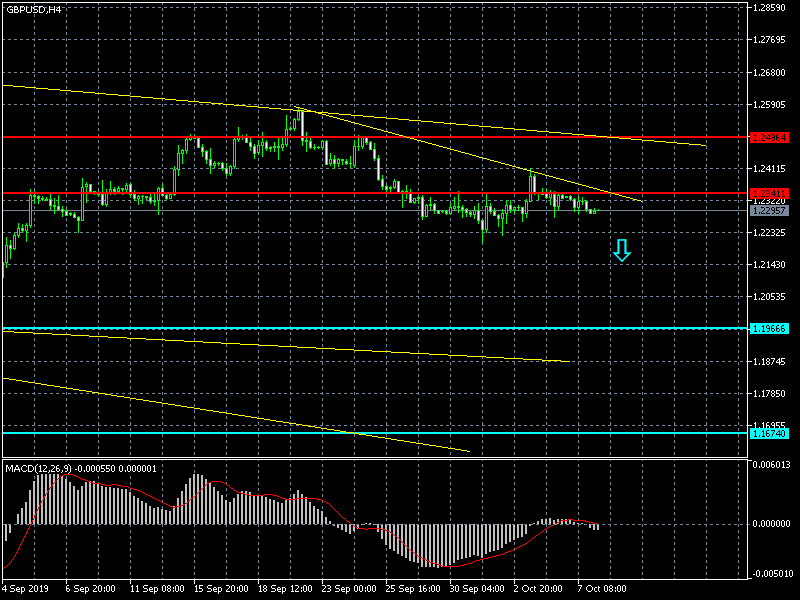Select the red 1.24964 price level tag

pyautogui.click(x=769, y=137)
